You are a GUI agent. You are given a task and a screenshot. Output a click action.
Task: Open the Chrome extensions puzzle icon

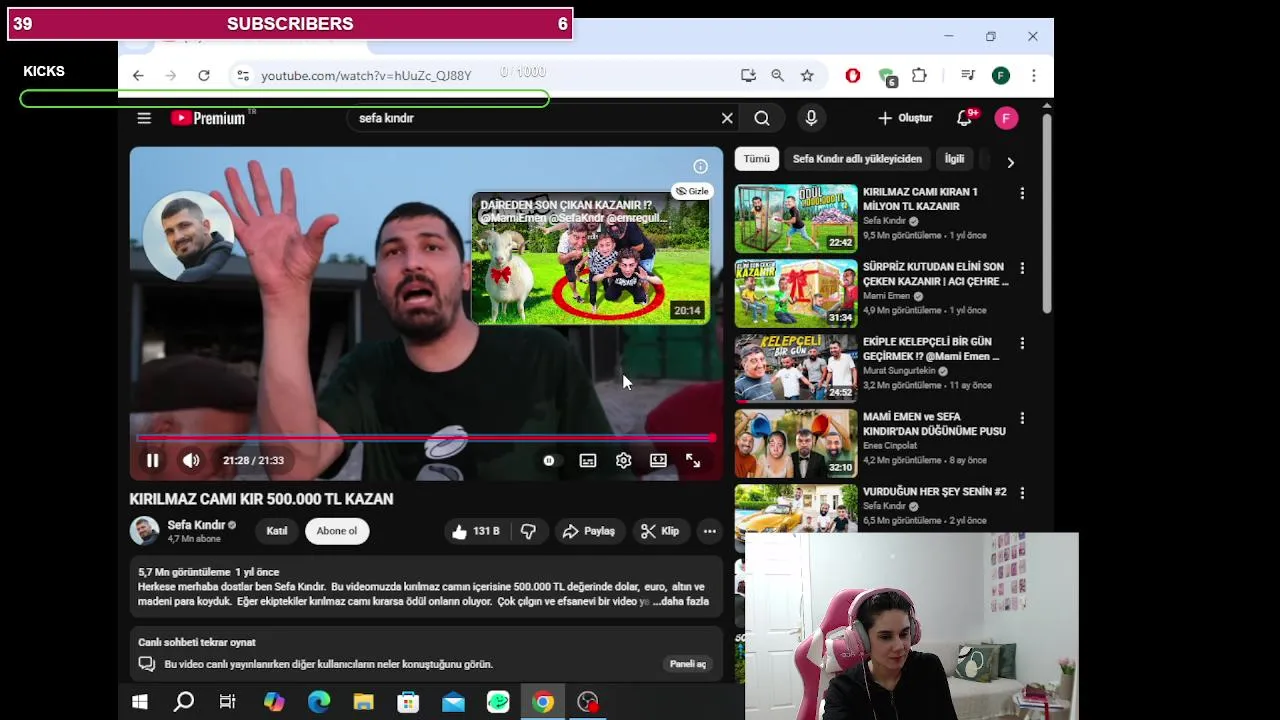pos(919,76)
